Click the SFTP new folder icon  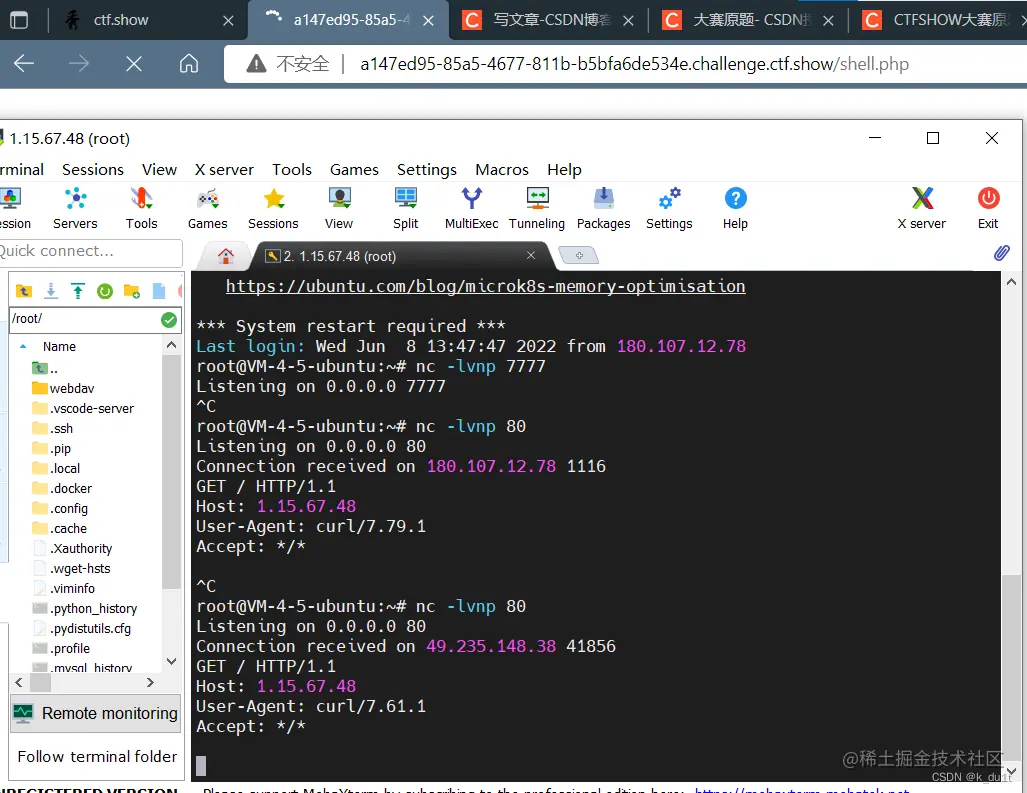point(132,291)
